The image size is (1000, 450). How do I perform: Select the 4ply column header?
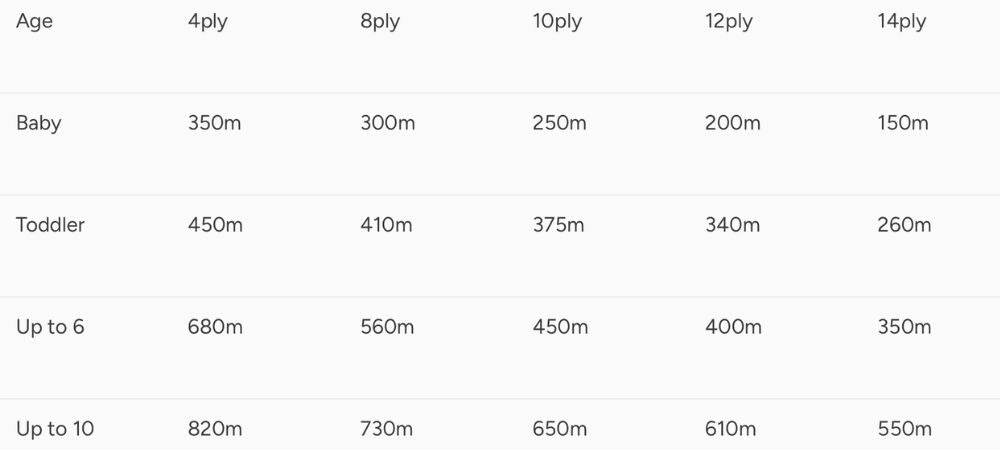coord(208,22)
